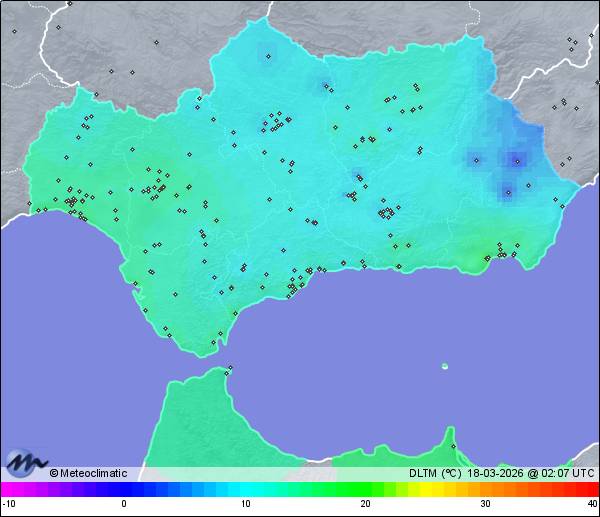Pick the magenta color at scale value -10

tap(6, 489)
